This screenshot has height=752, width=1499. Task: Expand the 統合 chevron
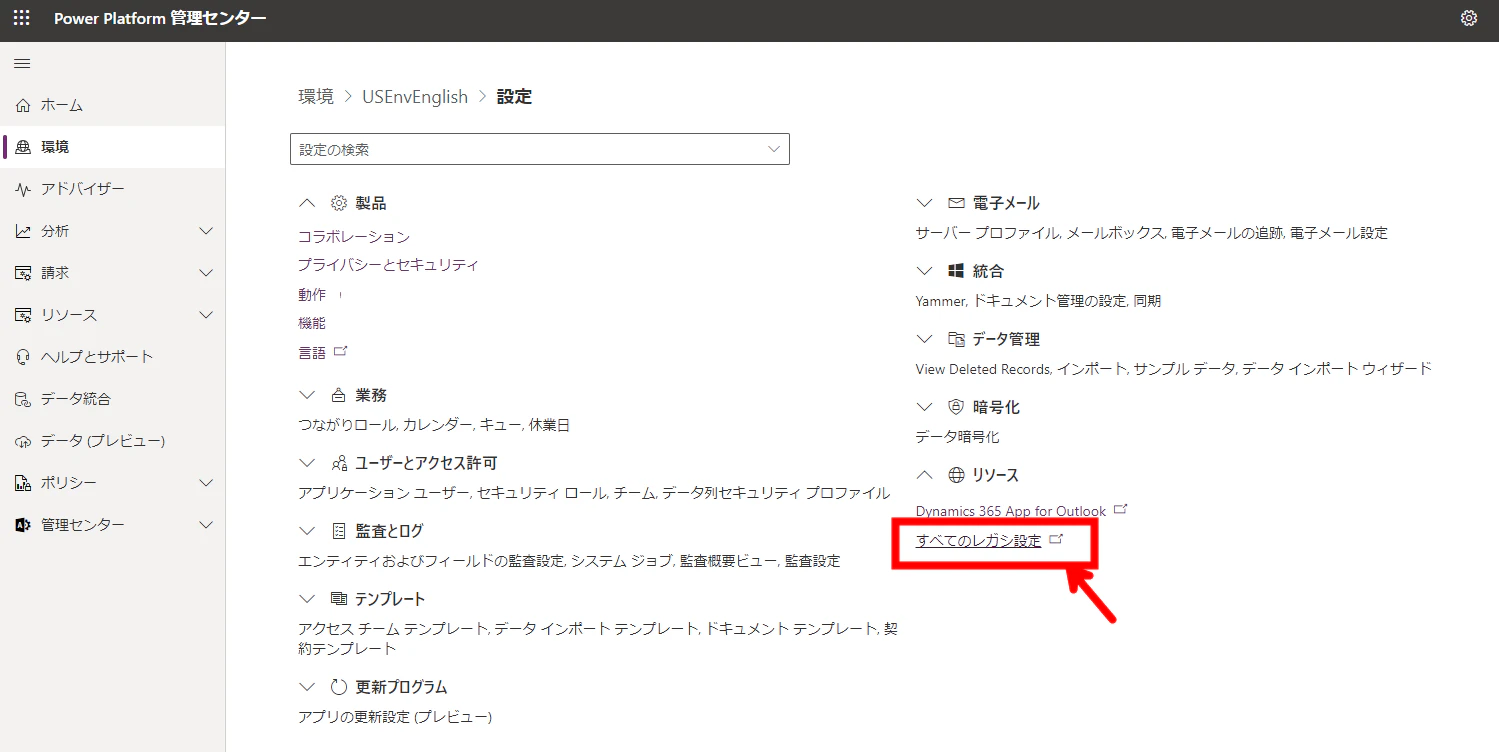pos(925,271)
